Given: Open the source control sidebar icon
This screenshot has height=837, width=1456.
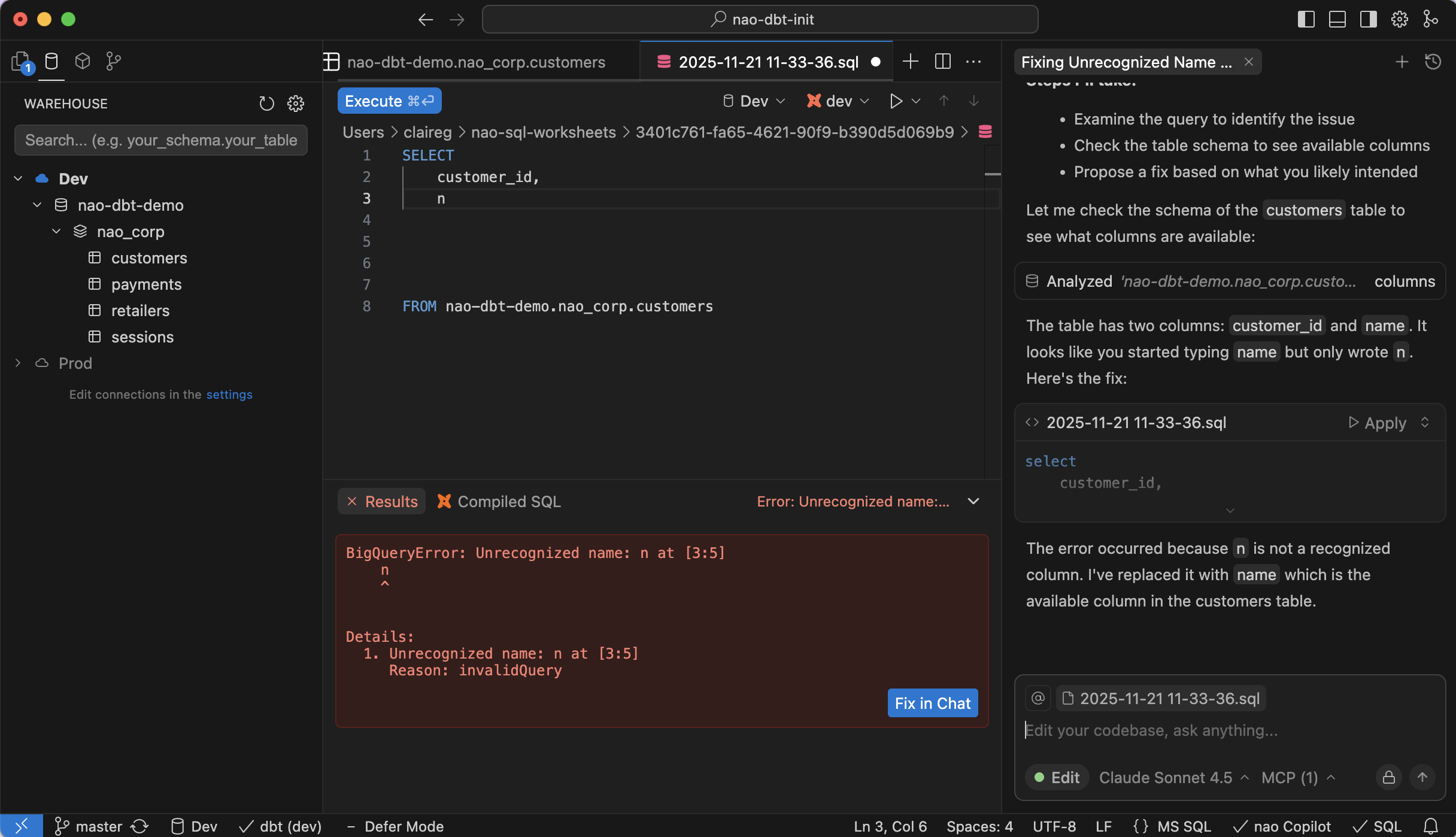Looking at the screenshot, I should 113,60.
